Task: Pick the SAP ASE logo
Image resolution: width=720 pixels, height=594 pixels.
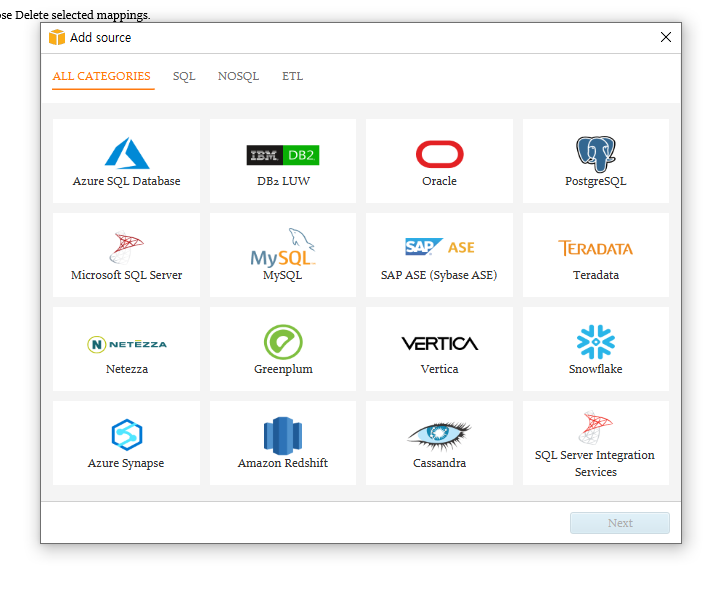Action: click(439, 247)
